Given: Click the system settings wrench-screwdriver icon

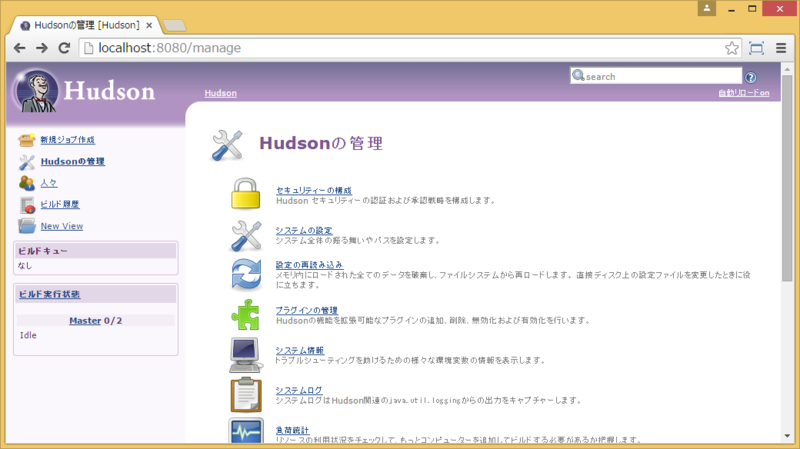Looking at the screenshot, I should (x=246, y=235).
